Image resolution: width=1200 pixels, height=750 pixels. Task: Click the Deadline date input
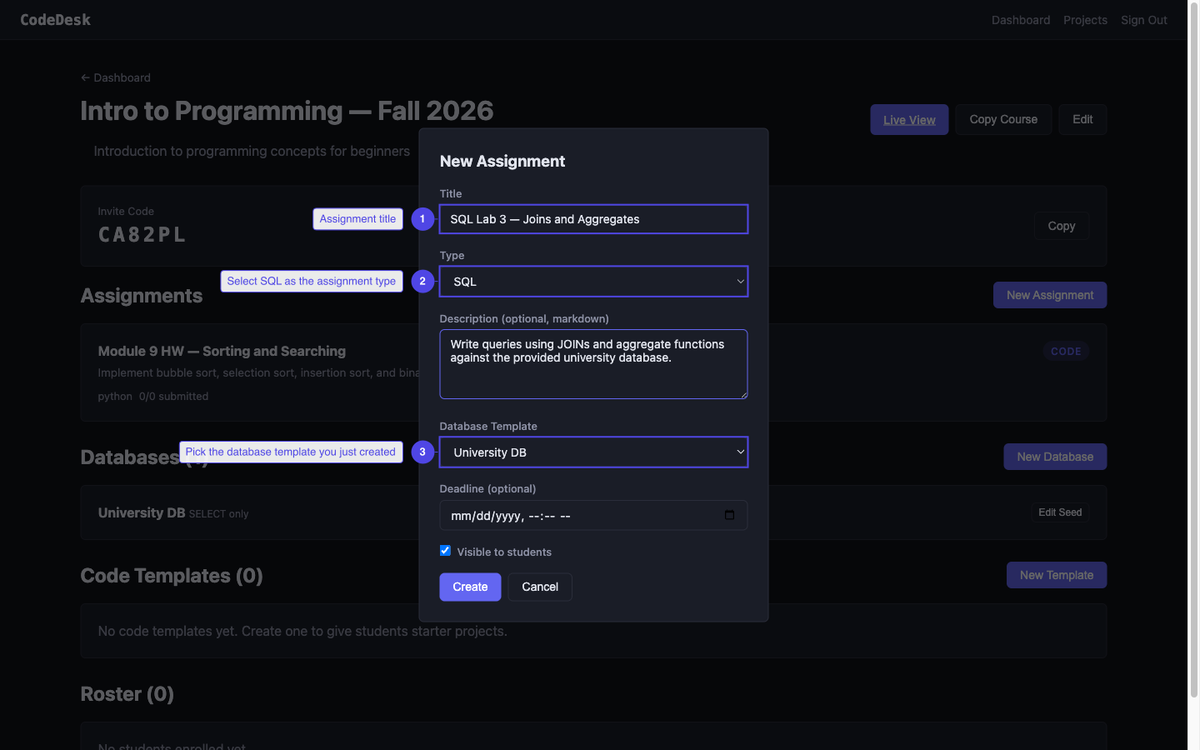pos(580,515)
